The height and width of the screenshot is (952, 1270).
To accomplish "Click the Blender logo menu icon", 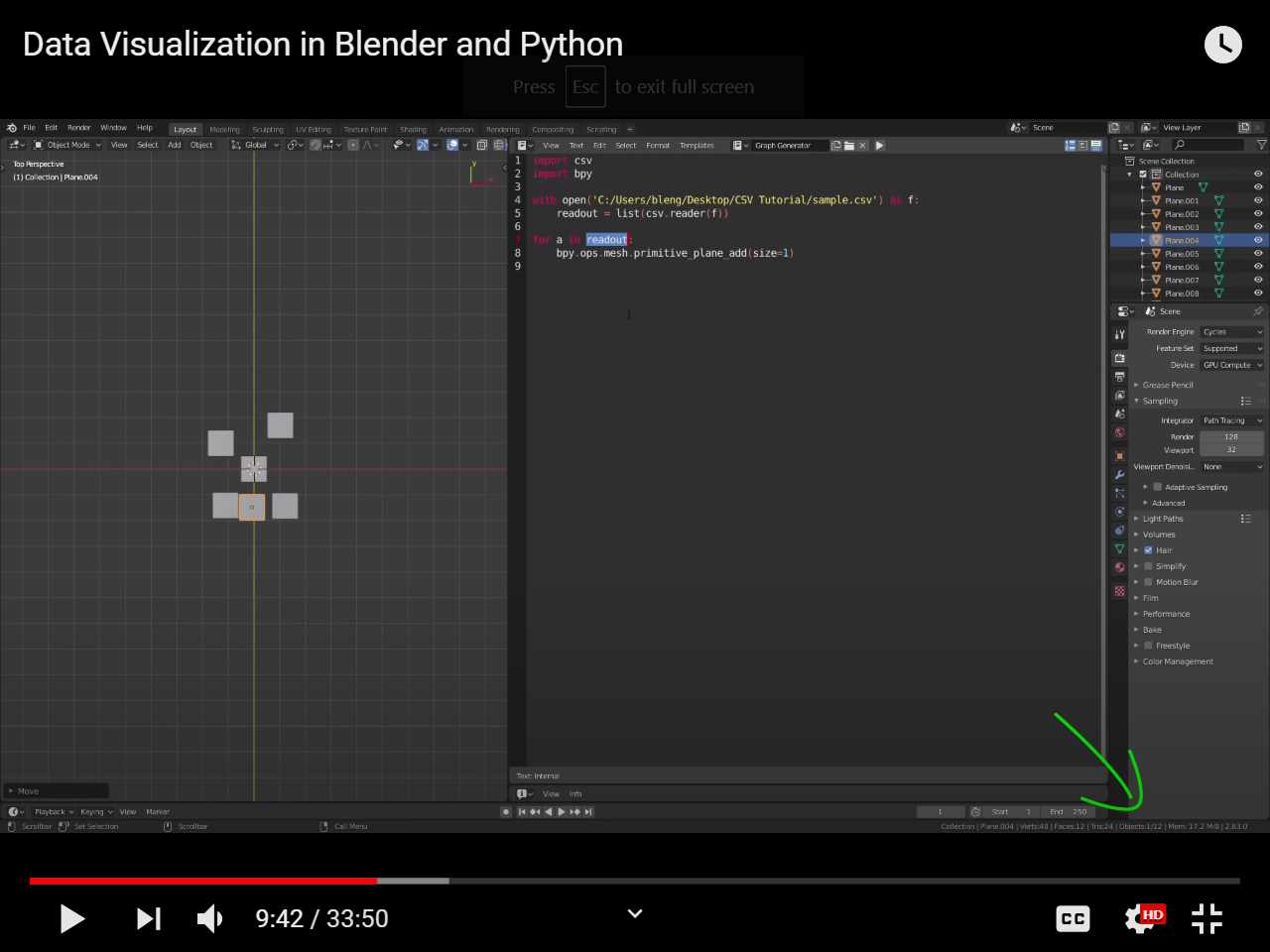I will (12, 128).
